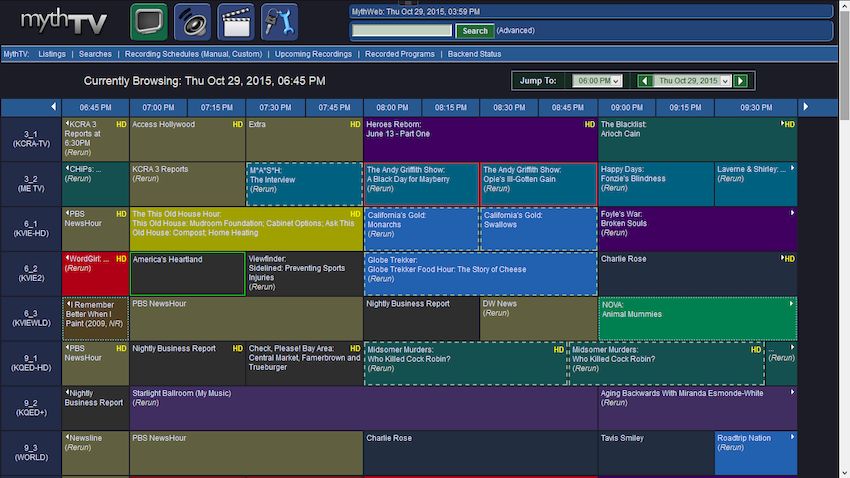
Task: Open Andy Griffith: Opie's Ill-Gotten Gain
Action: [x=539, y=184]
